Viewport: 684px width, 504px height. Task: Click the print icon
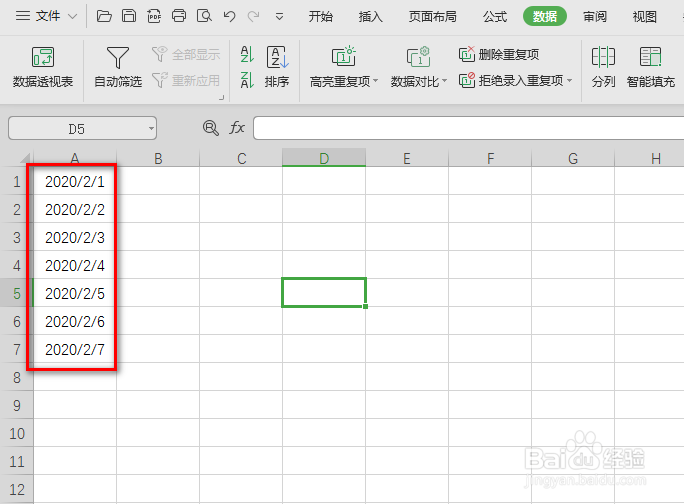click(179, 17)
